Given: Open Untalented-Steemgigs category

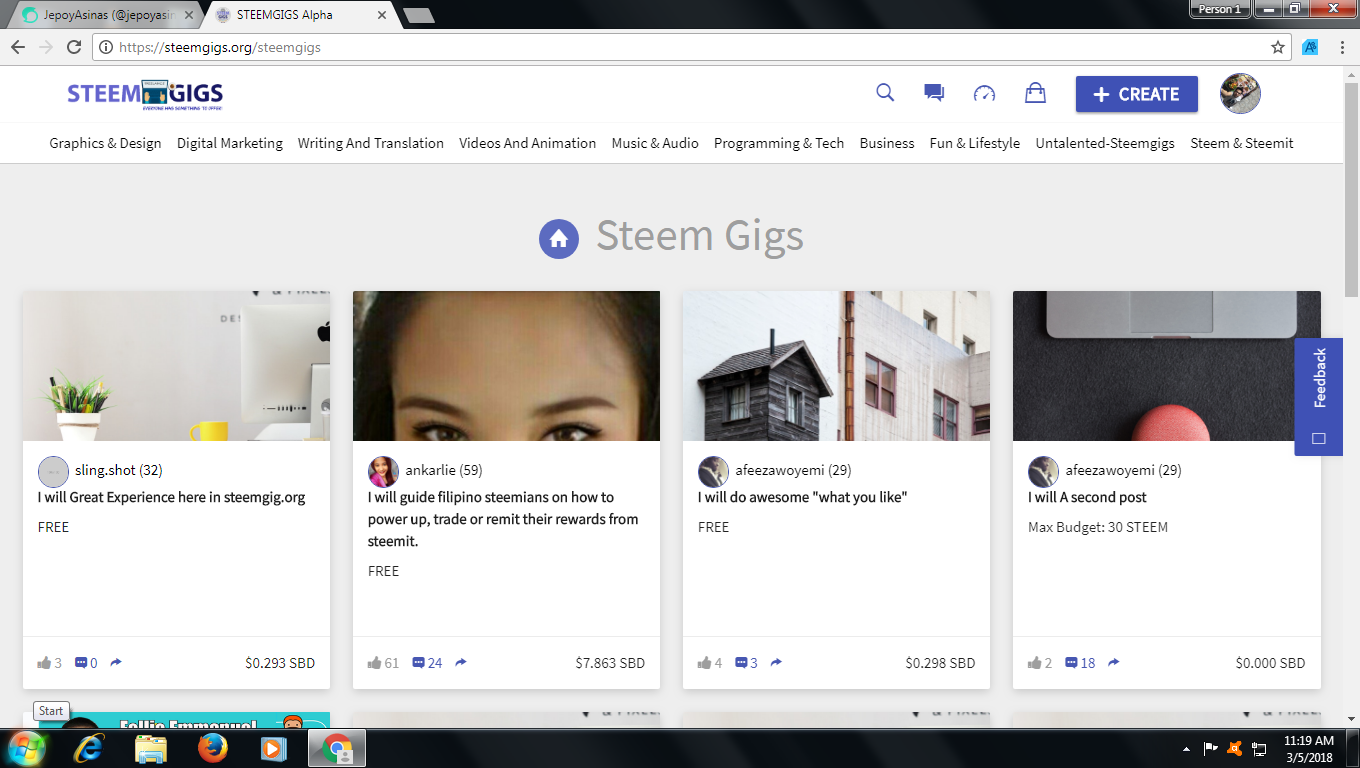Looking at the screenshot, I should pos(1105,143).
